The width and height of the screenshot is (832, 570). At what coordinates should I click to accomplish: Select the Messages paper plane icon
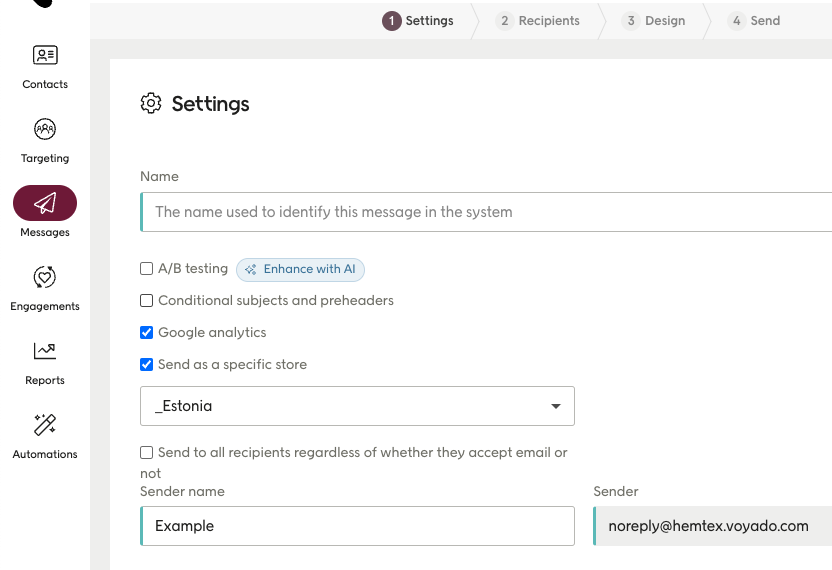[45, 204]
